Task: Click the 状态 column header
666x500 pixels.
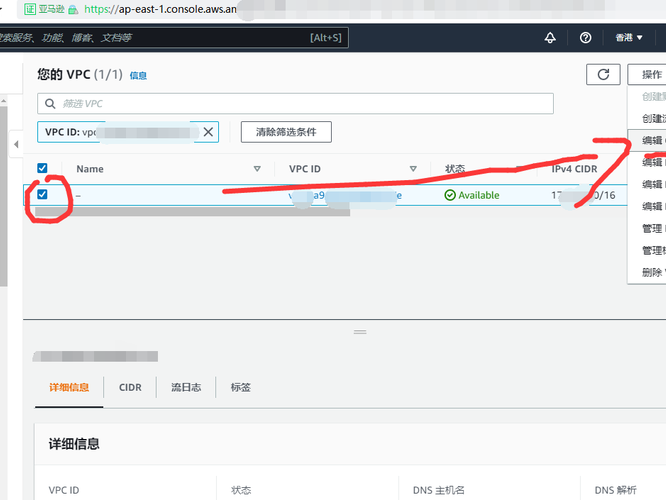Action: [x=455, y=169]
